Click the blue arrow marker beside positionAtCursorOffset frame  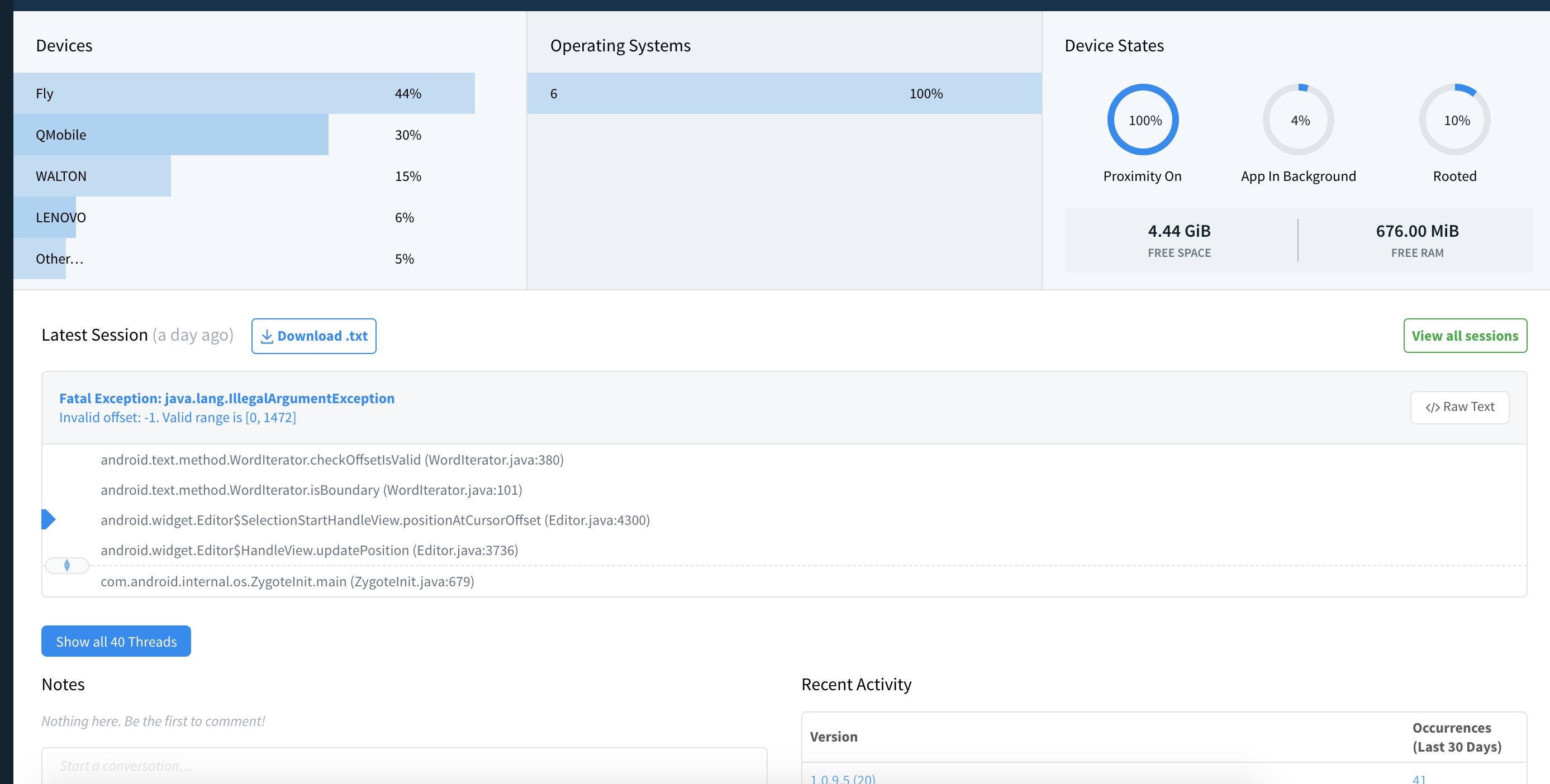49,519
